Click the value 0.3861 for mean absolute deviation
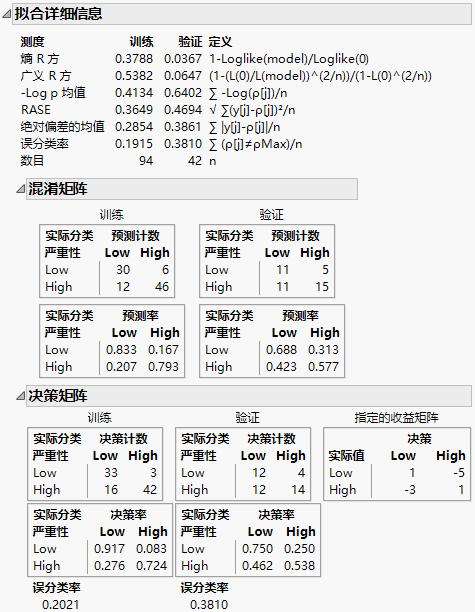Screen dimensions: 475x612 pyautogui.click(x=183, y=127)
